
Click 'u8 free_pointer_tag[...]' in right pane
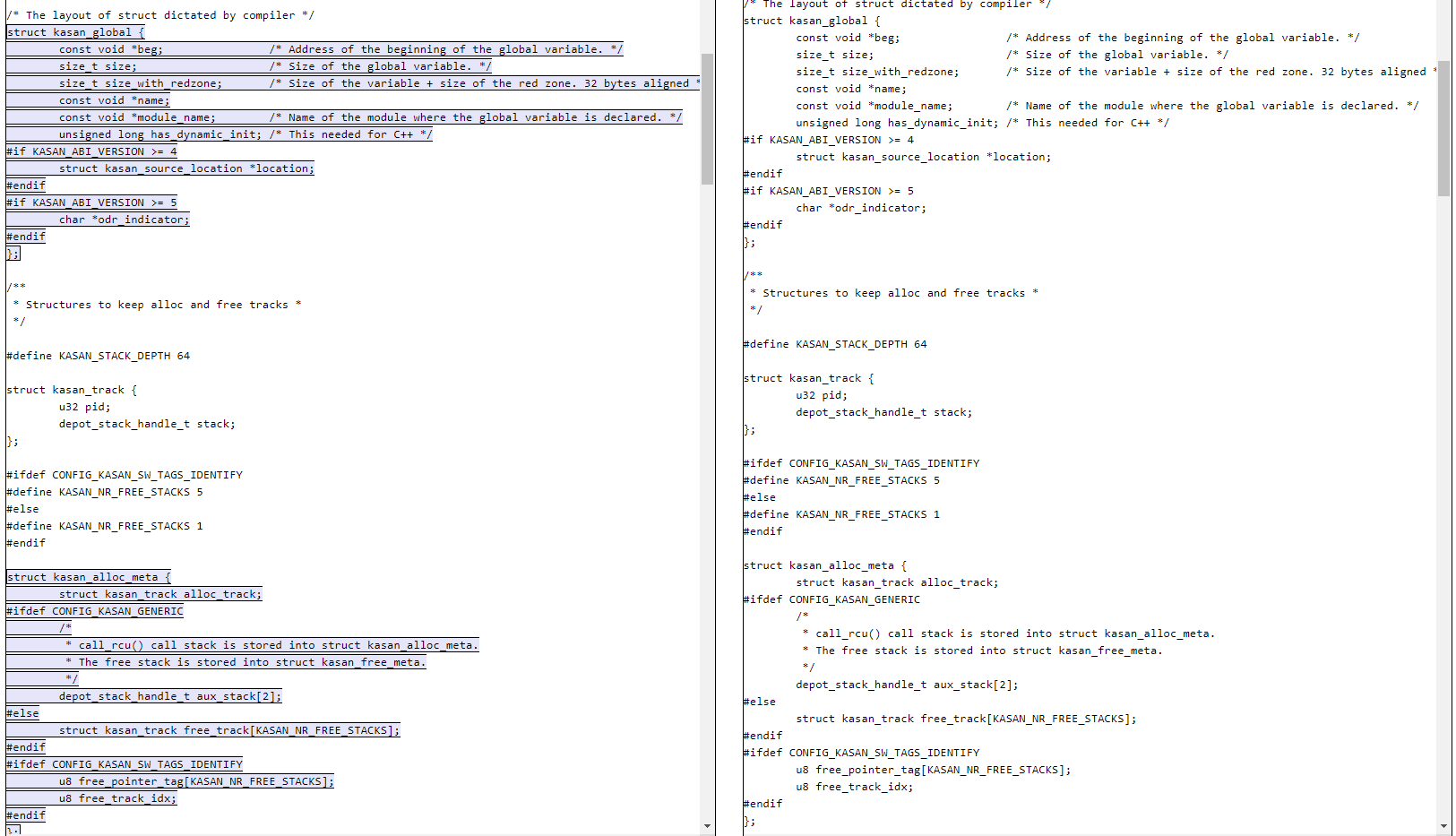tap(933, 770)
